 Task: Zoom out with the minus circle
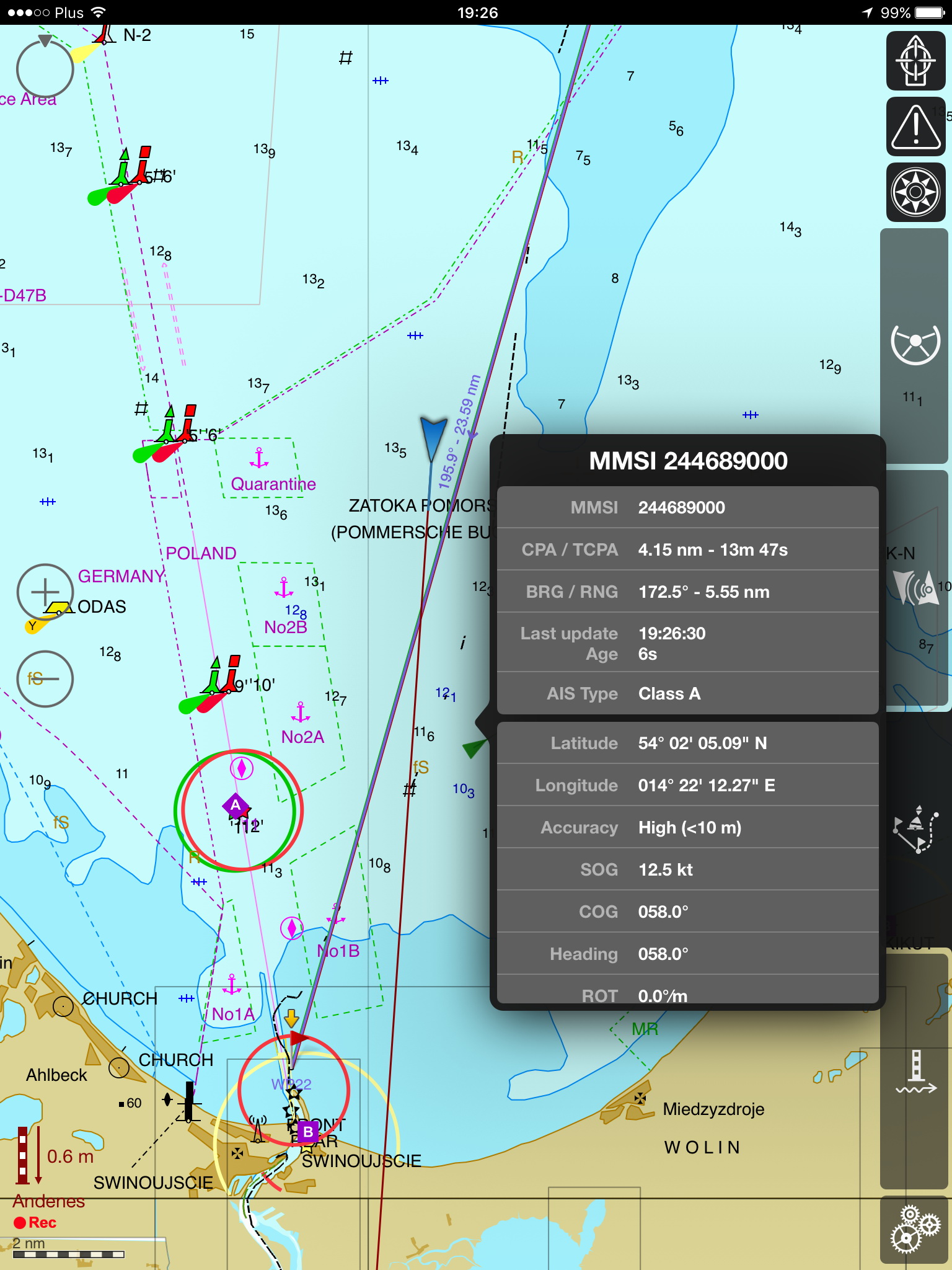pyautogui.click(x=45, y=679)
